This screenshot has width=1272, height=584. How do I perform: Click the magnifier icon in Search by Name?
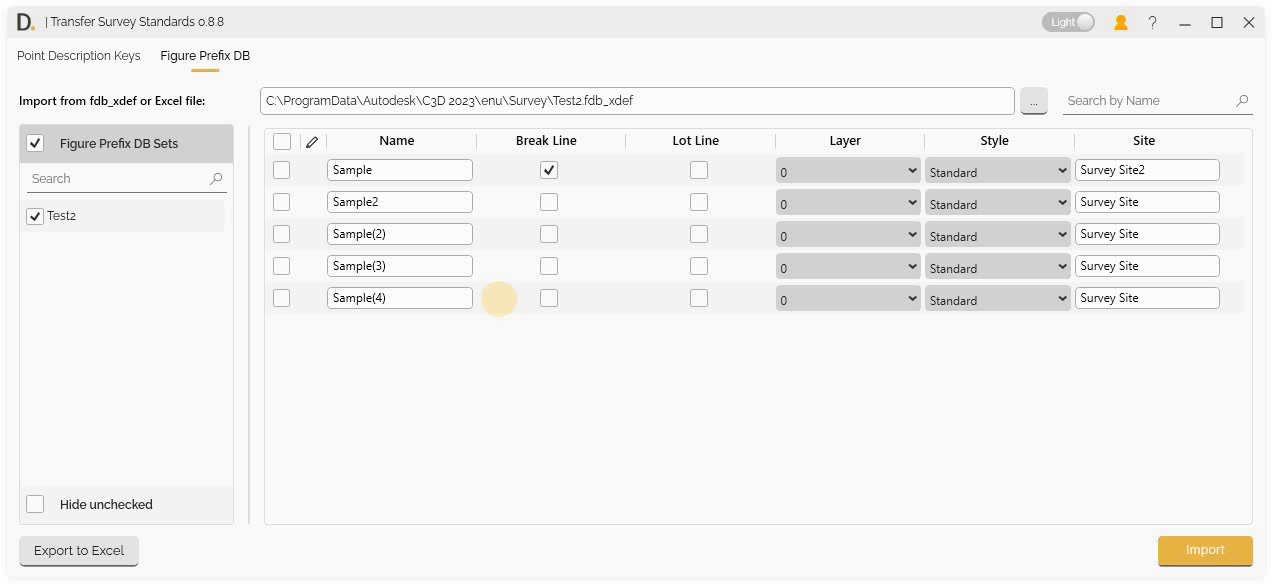[1242, 100]
